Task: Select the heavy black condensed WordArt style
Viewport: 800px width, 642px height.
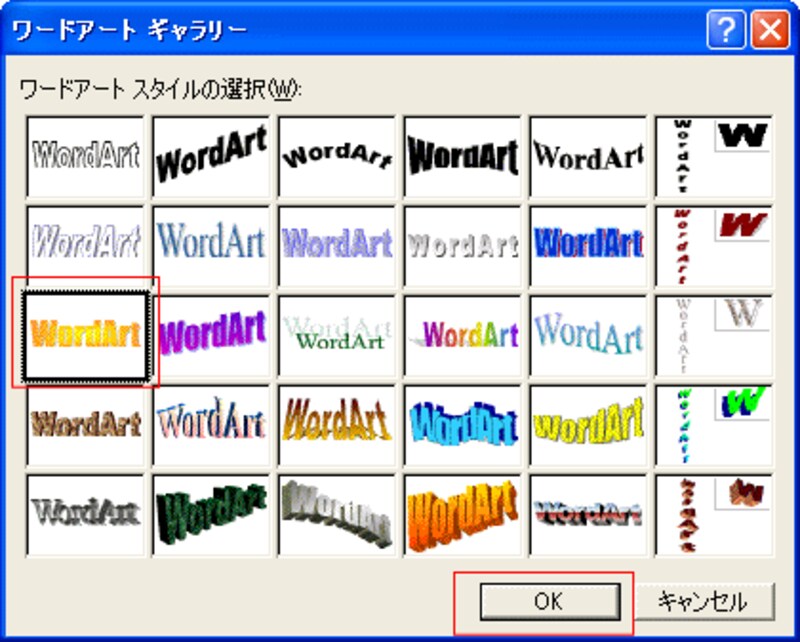Action: coord(462,156)
